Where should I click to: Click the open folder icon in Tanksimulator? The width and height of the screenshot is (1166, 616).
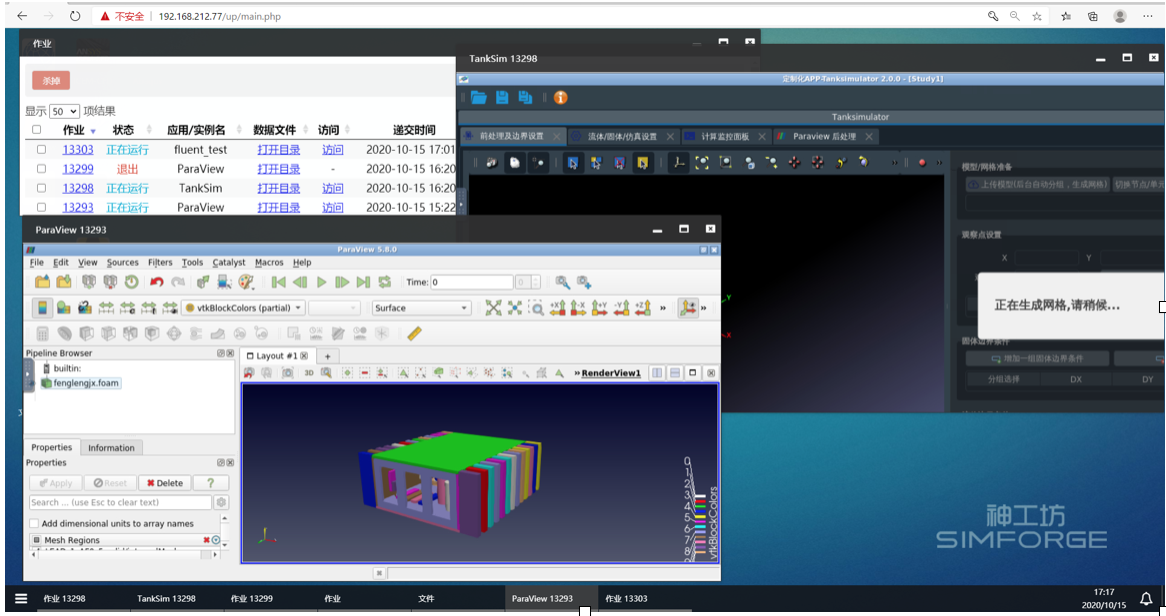pyautogui.click(x=479, y=97)
